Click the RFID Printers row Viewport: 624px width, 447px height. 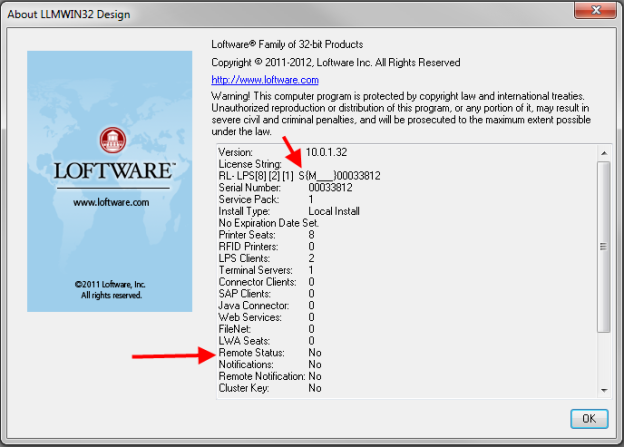(267, 246)
